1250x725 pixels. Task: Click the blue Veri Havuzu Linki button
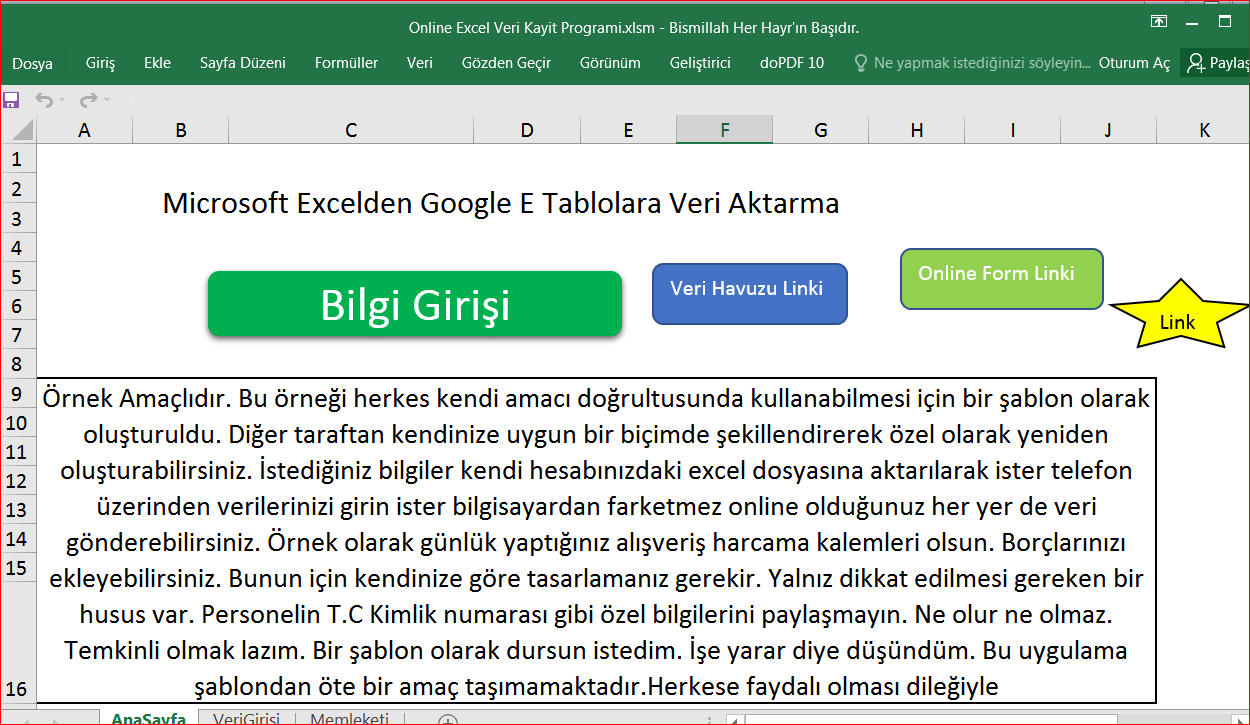750,294
